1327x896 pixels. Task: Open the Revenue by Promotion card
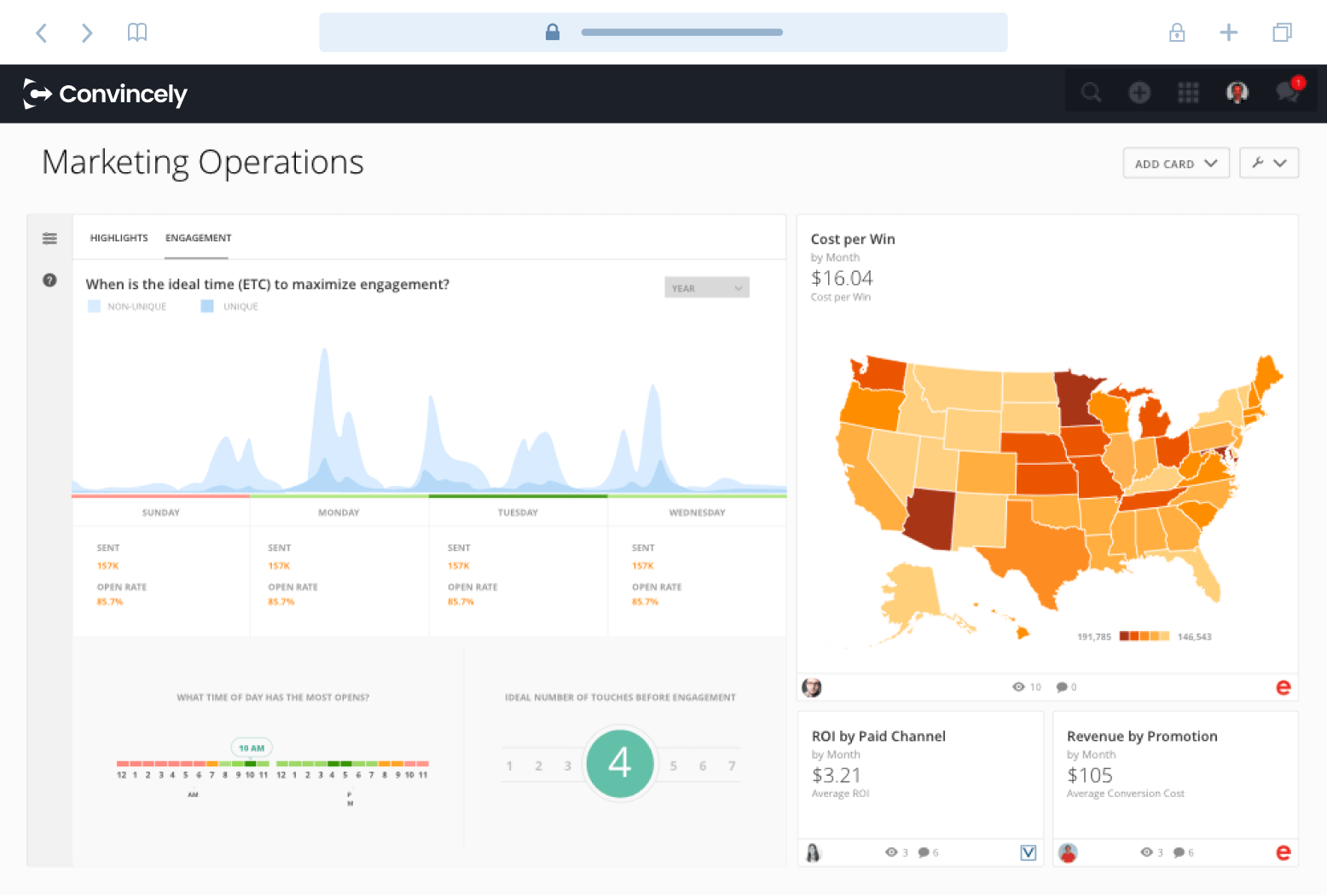(1141, 737)
